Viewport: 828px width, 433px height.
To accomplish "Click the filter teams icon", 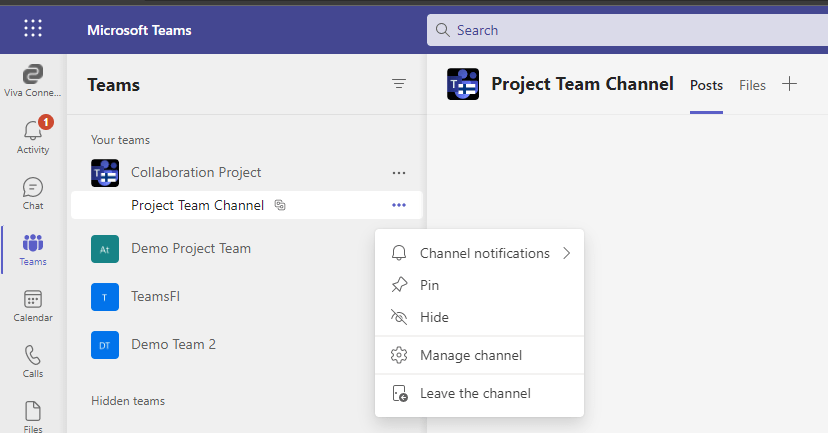I will click(x=399, y=84).
